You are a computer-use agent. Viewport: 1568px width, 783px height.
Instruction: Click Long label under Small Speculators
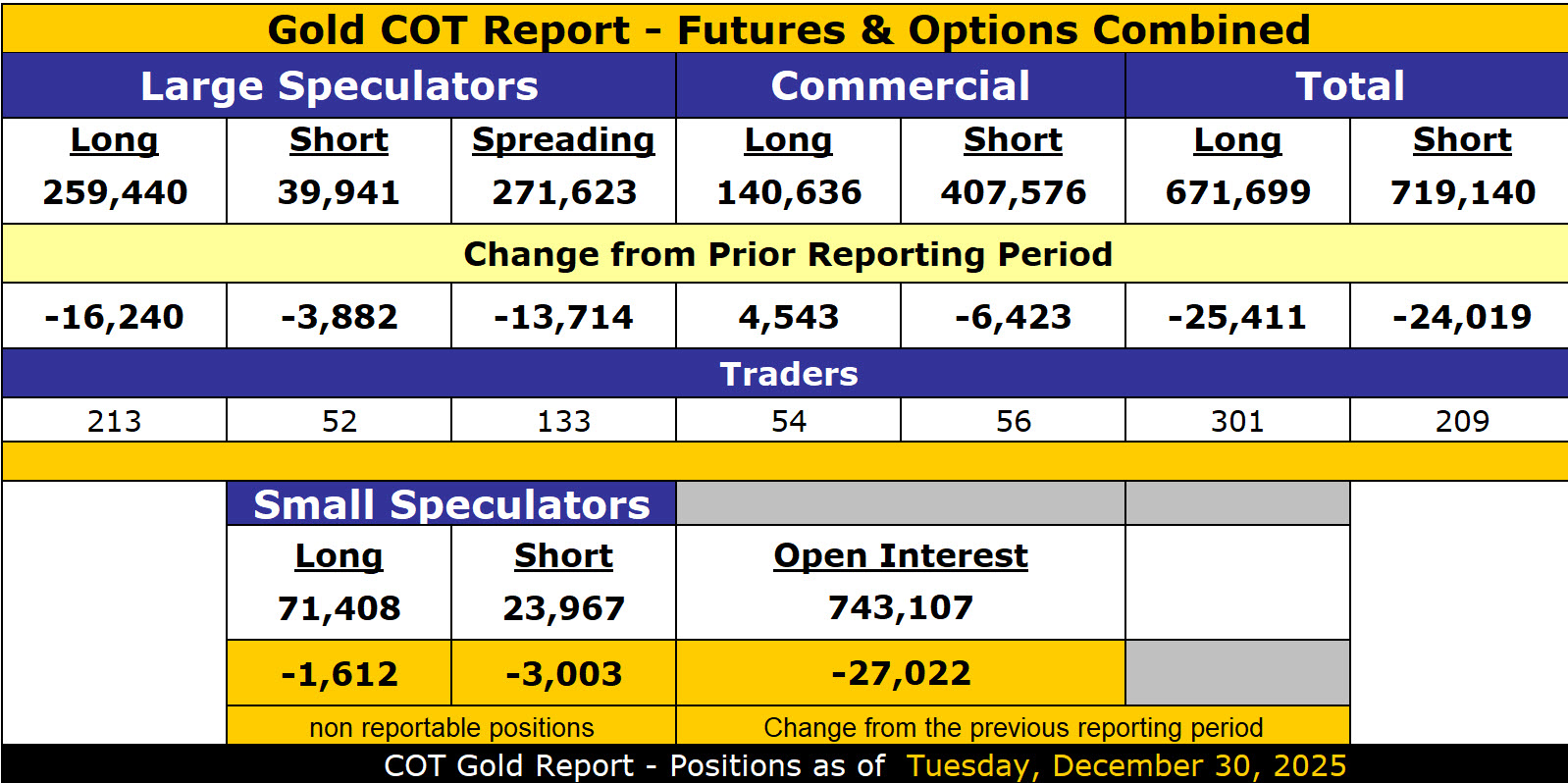[339, 556]
